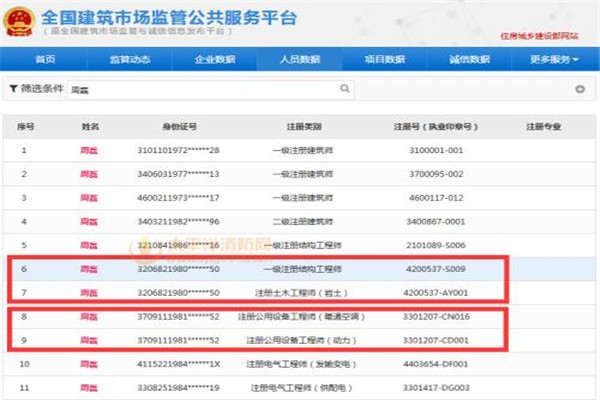Click the funnel icon next to 筛选条件
600x400 pixels.
[12, 90]
